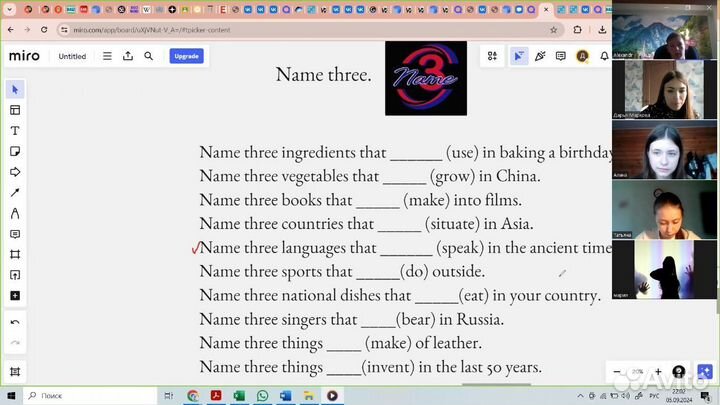
Task: Bookmark the page with the star icon
Action: pos(553,30)
